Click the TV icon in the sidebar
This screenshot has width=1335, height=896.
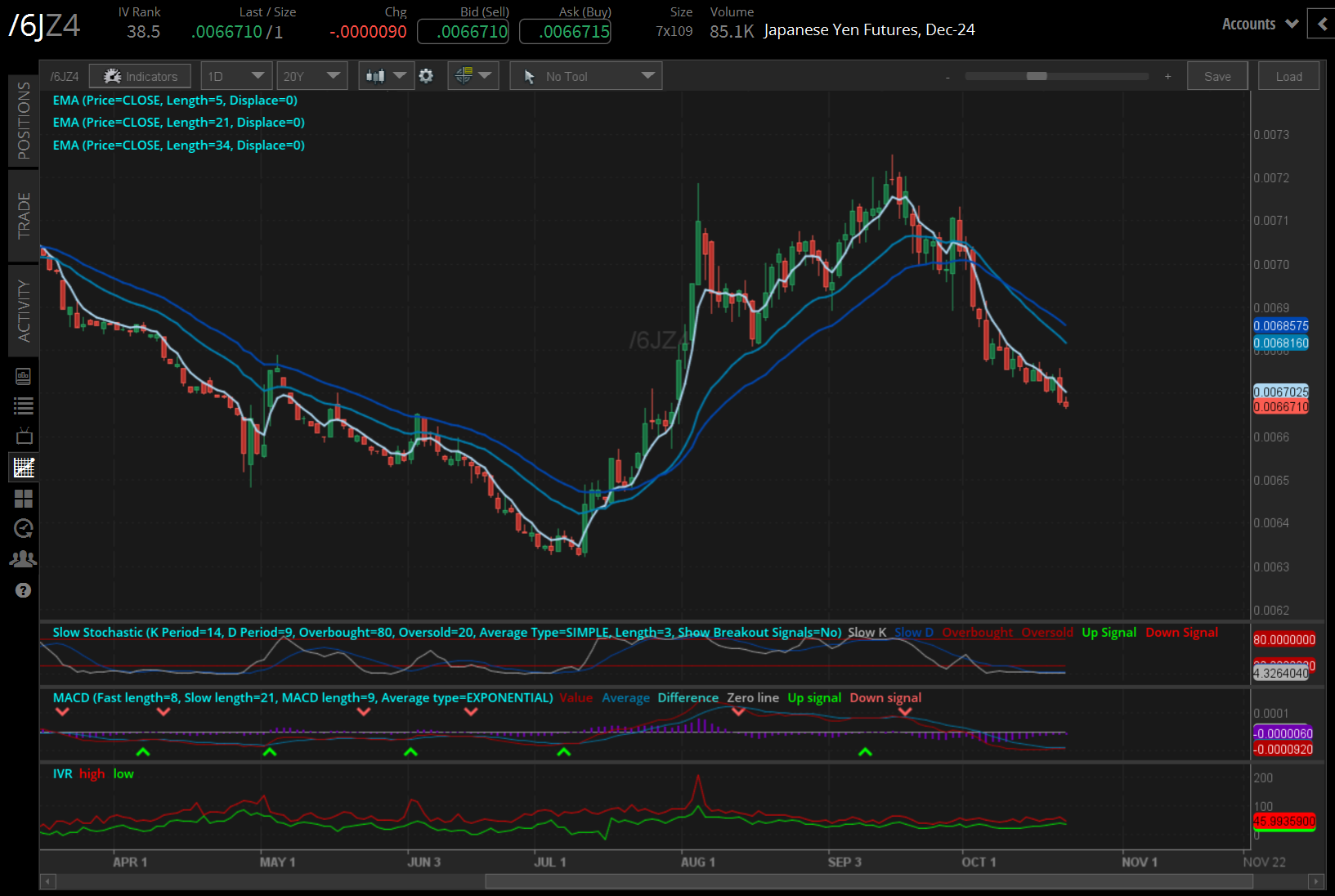click(x=23, y=436)
